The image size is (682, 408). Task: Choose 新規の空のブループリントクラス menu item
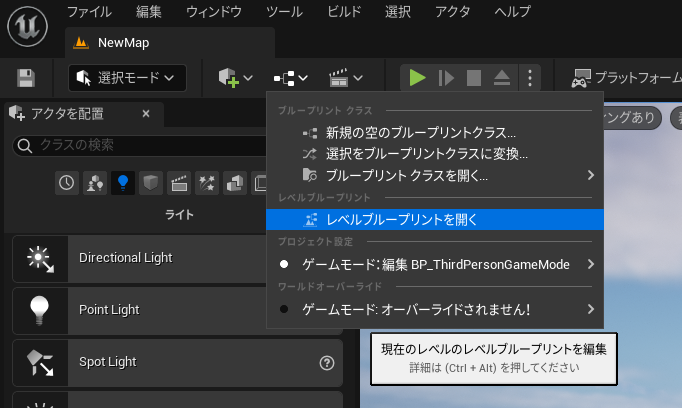tap(435, 133)
